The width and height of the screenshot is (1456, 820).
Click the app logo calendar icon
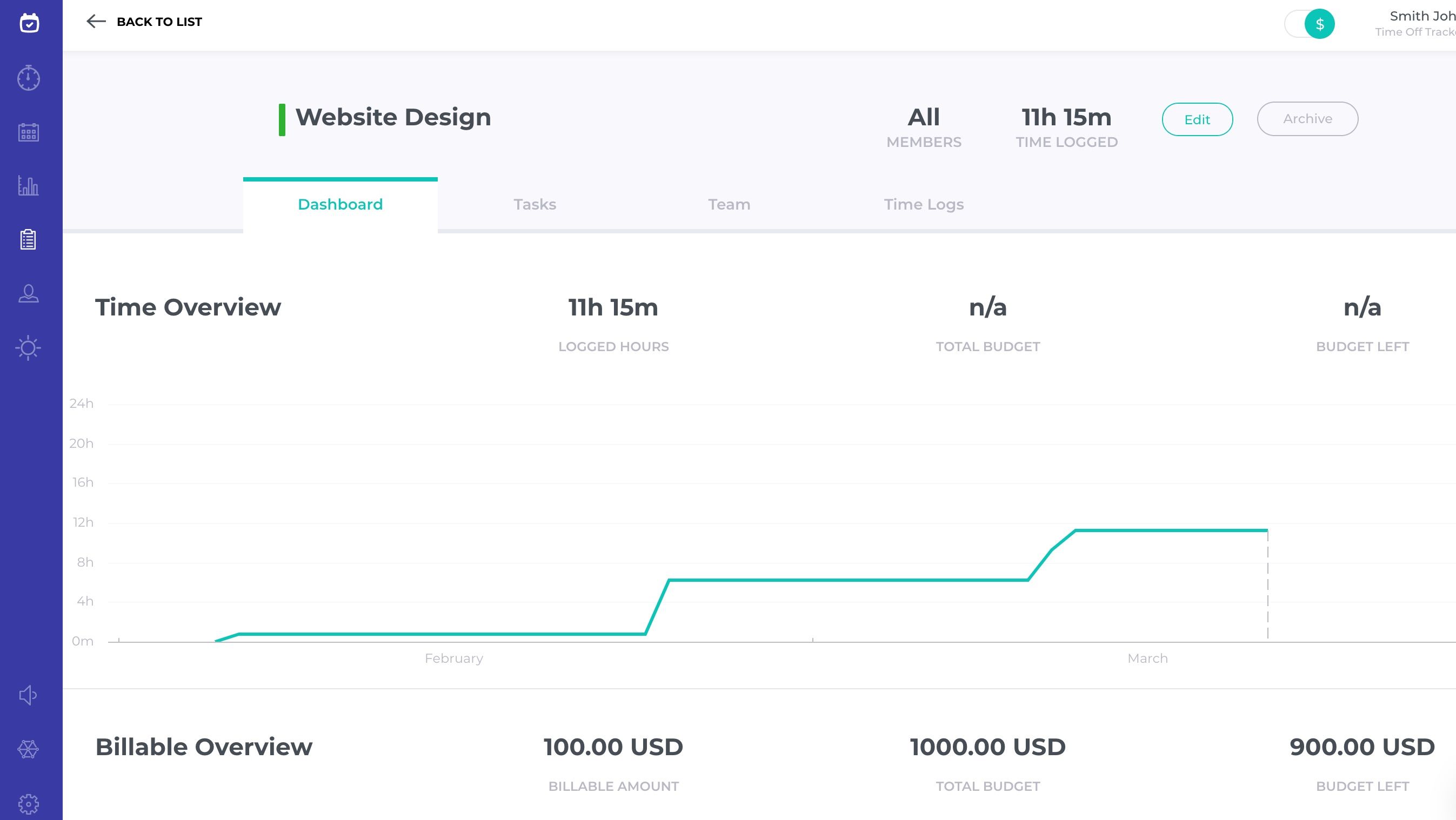point(29,23)
